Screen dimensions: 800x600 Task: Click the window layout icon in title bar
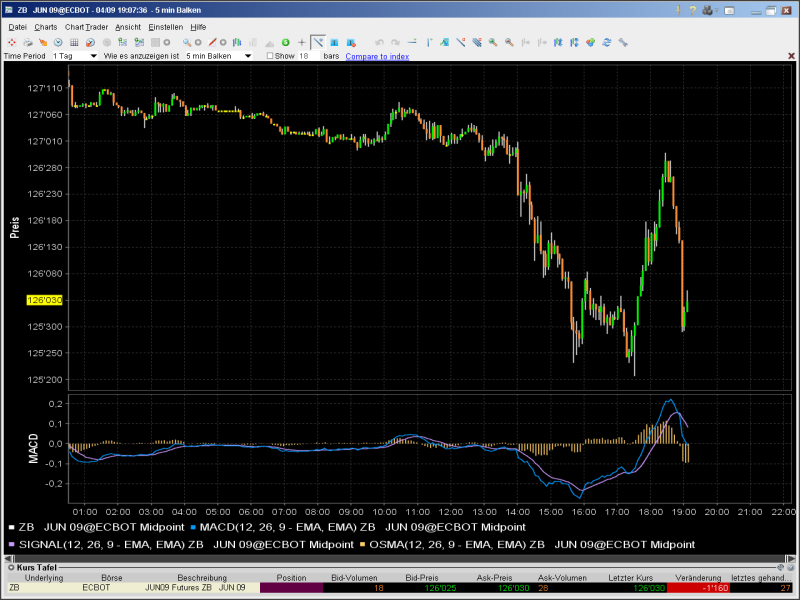tap(729, 10)
